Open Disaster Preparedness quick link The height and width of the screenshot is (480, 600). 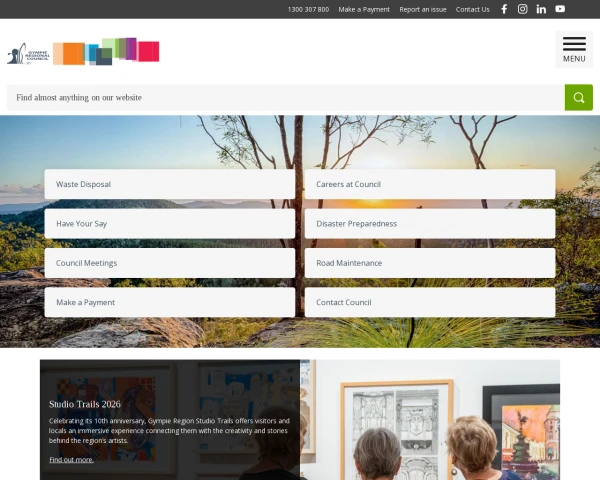[430, 224]
